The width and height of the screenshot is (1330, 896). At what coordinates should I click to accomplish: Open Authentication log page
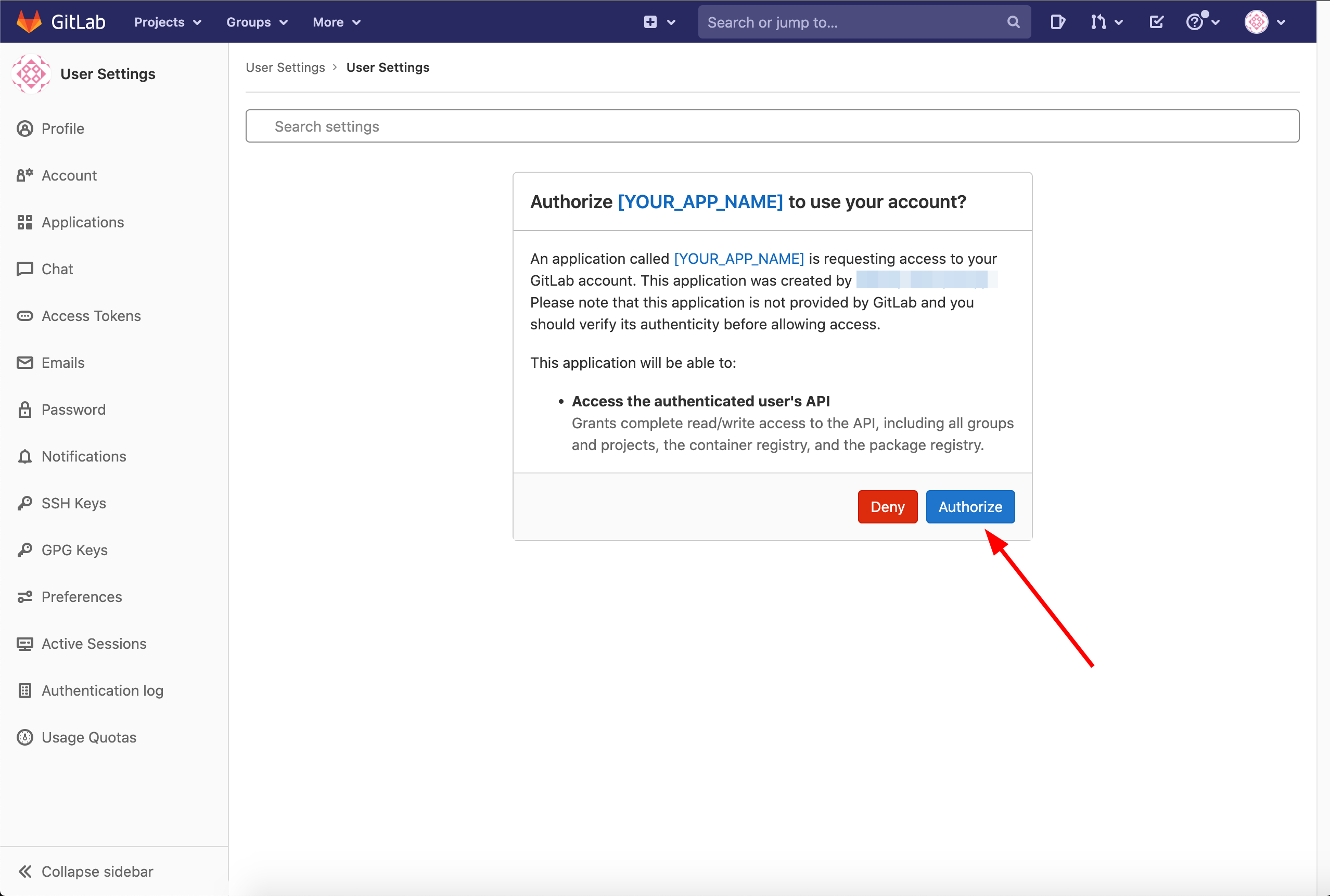103,691
